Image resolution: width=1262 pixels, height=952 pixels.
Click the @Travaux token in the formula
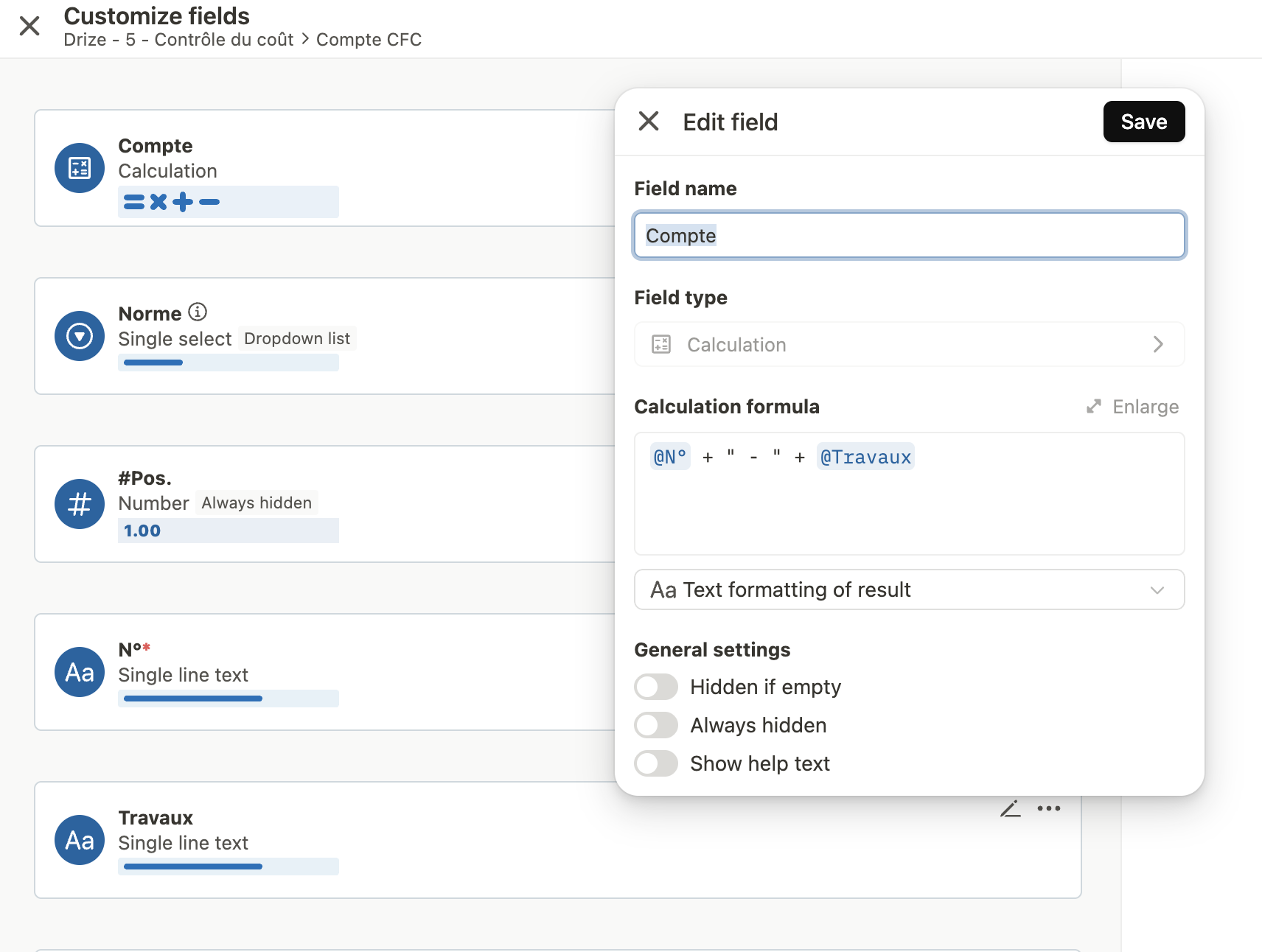click(865, 457)
